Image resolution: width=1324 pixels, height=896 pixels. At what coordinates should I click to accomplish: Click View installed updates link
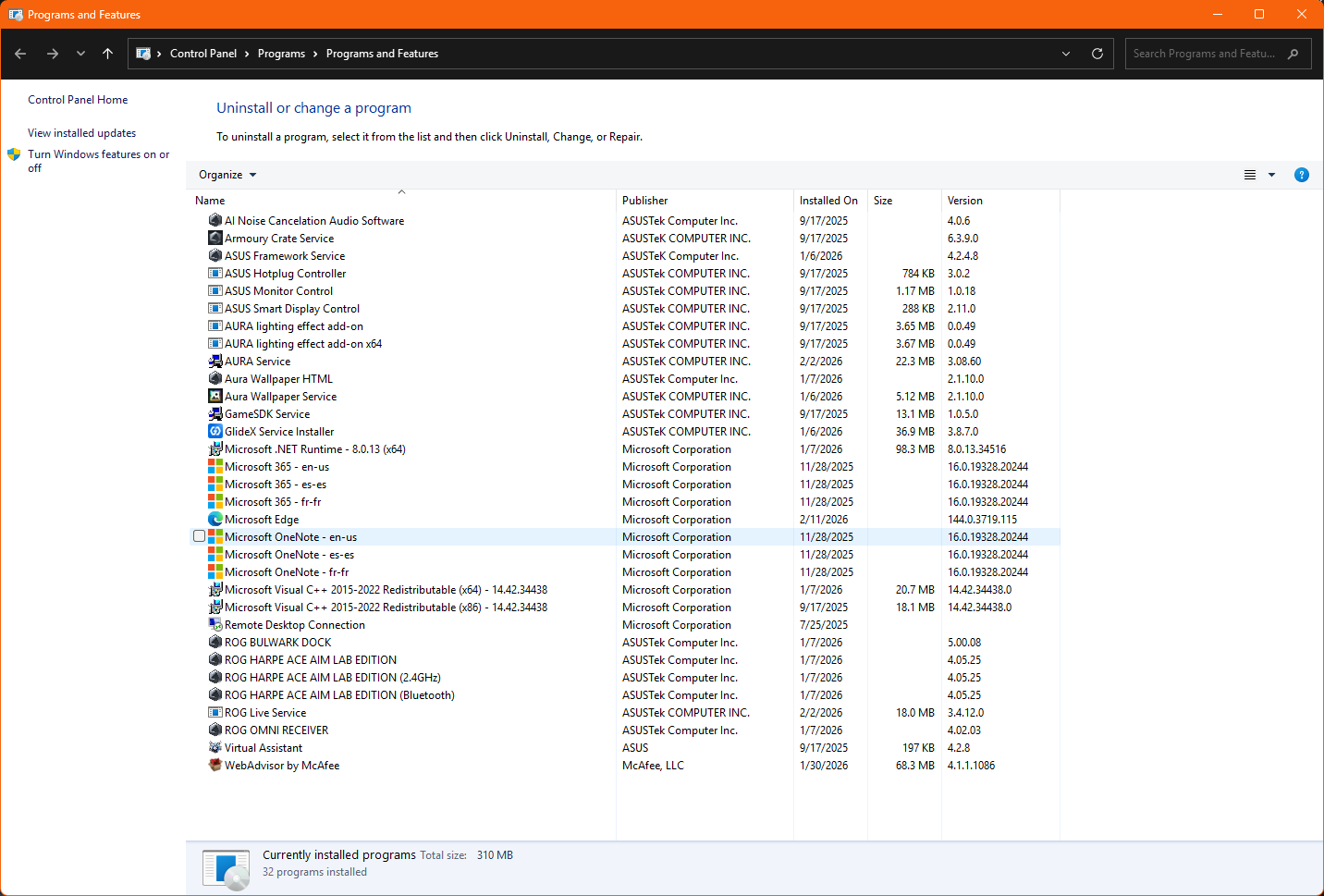click(x=81, y=133)
